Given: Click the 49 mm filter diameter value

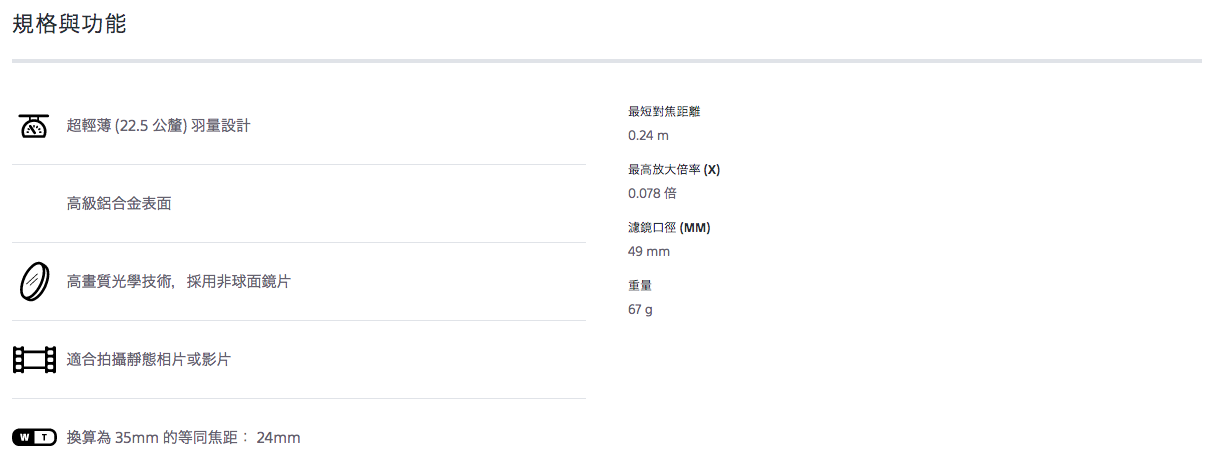Looking at the screenshot, I should point(649,251).
